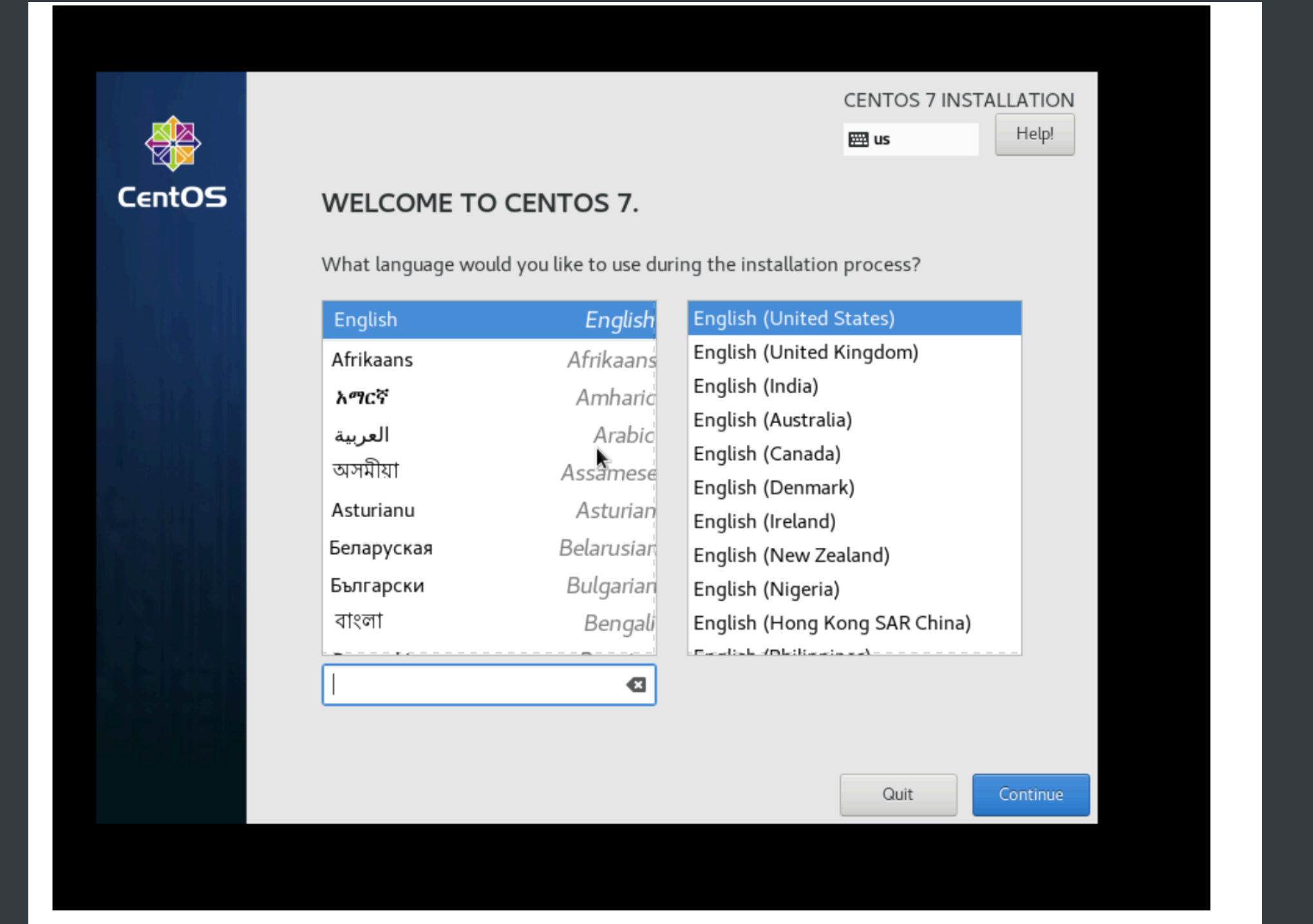1313x924 pixels.
Task: Select Afrikaans in the language list
Action: pyautogui.click(x=489, y=359)
